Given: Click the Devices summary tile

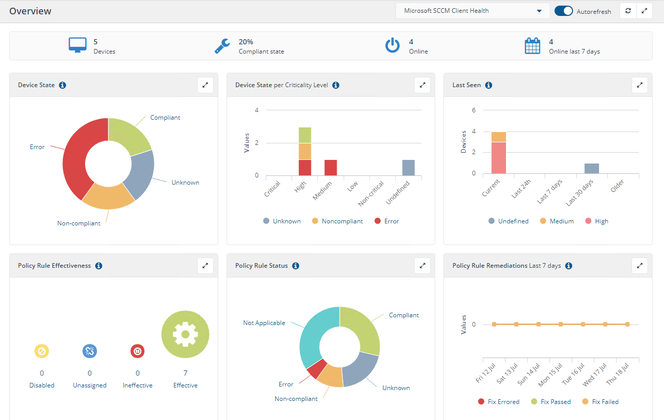Looking at the screenshot, I should click(x=92, y=46).
